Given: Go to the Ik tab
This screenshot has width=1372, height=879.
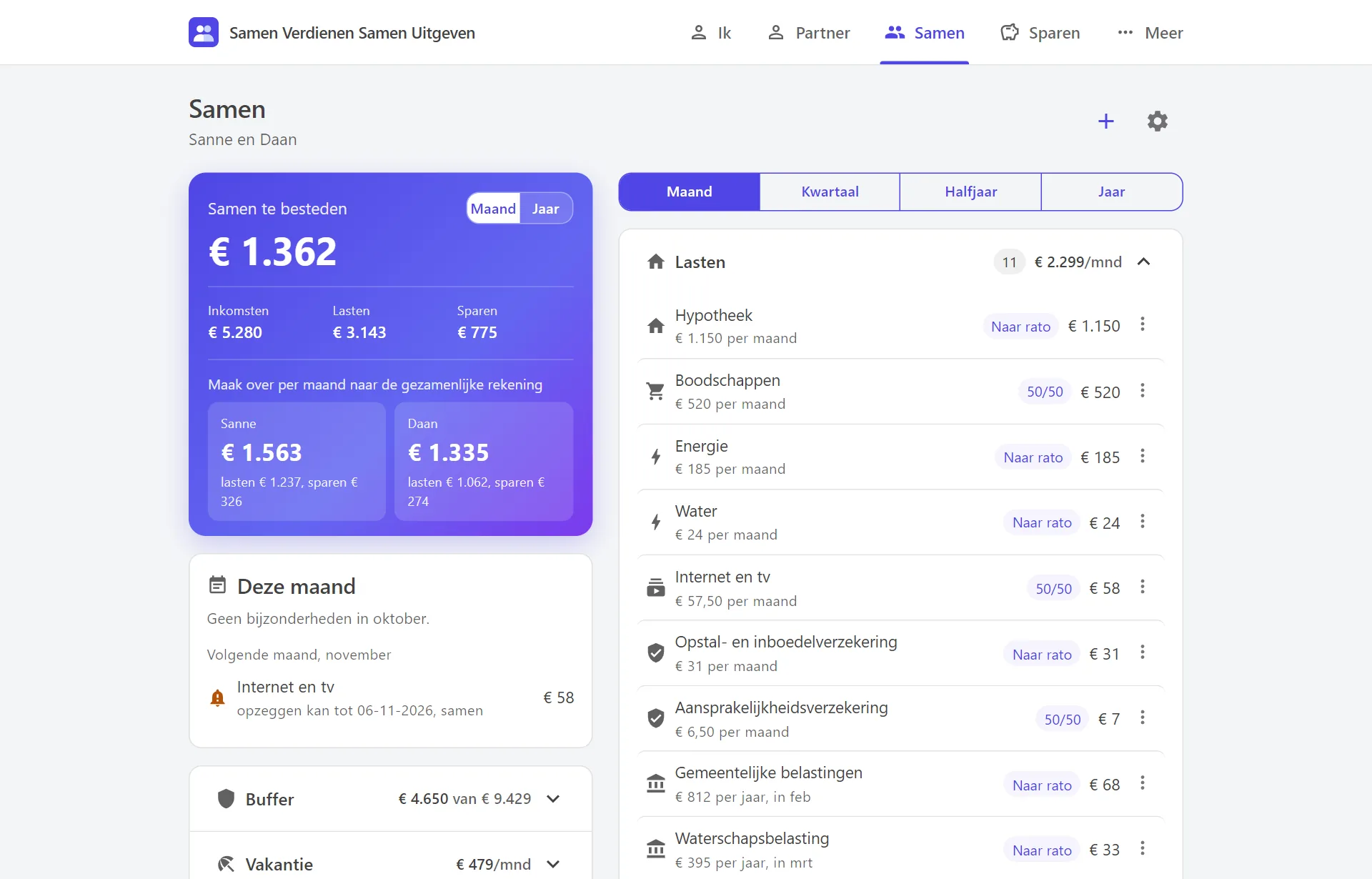Looking at the screenshot, I should pyautogui.click(x=711, y=33).
